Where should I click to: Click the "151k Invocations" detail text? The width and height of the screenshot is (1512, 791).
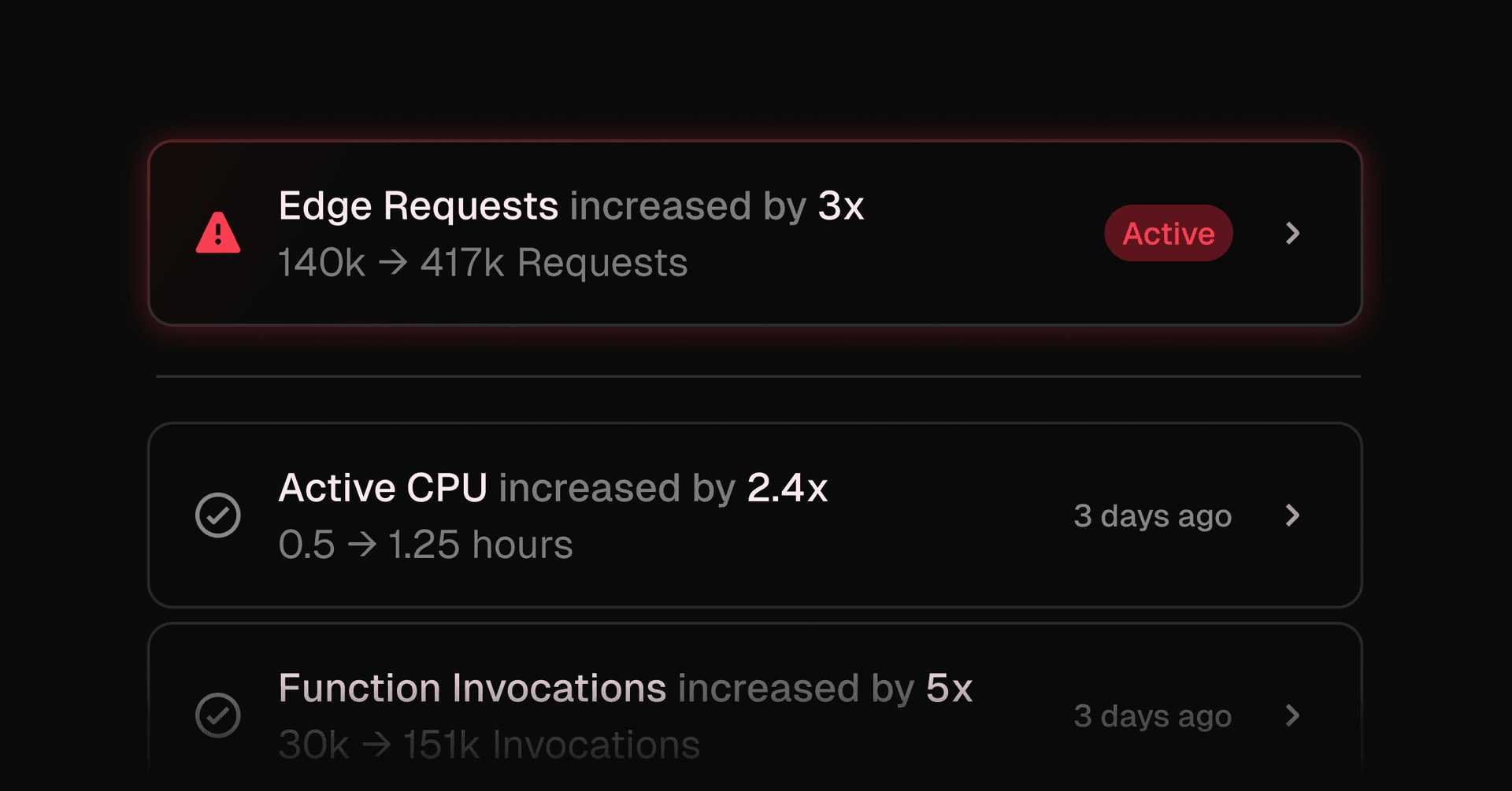click(x=551, y=745)
